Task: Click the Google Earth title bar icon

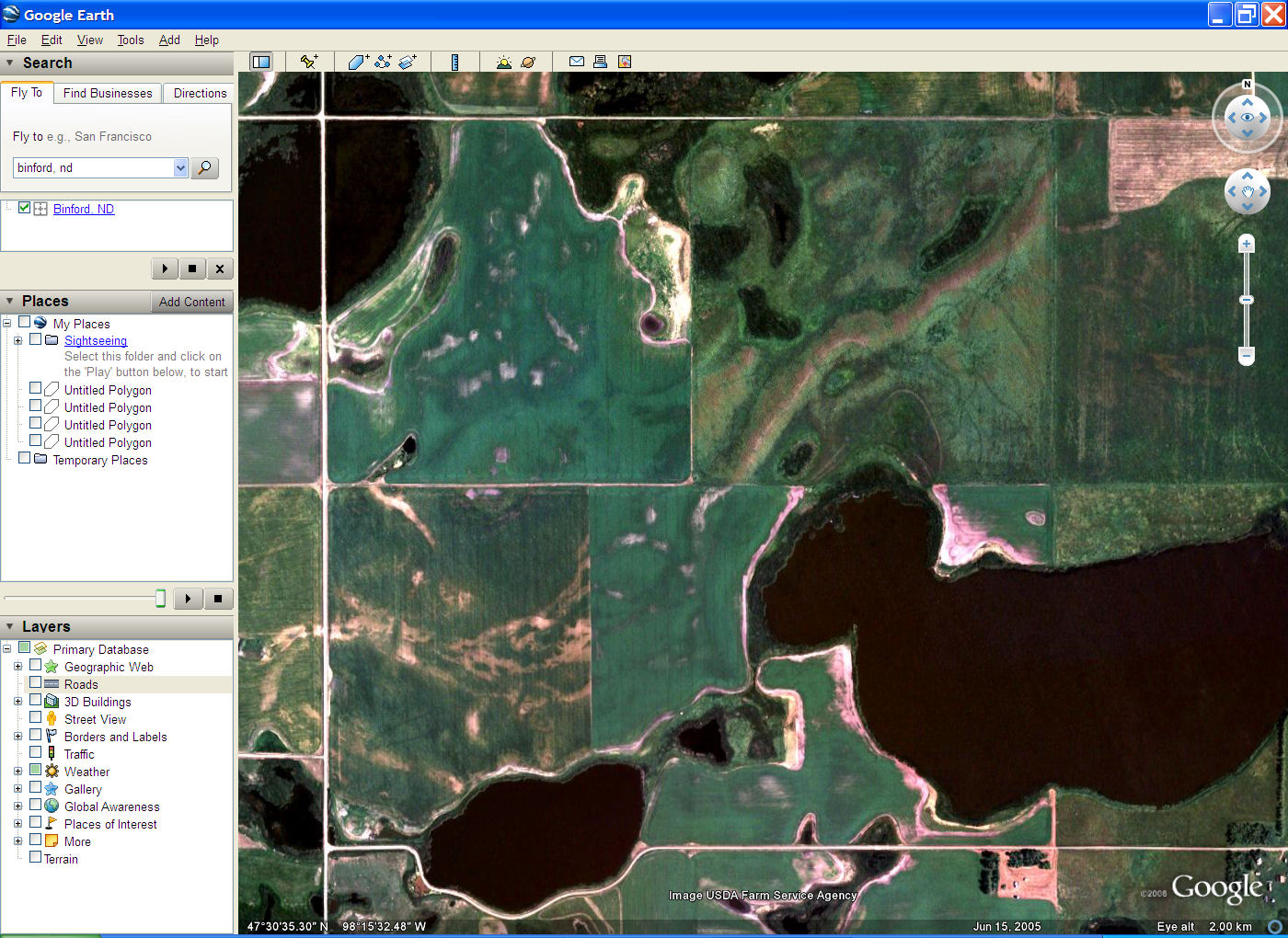Action: [x=11, y=14]
